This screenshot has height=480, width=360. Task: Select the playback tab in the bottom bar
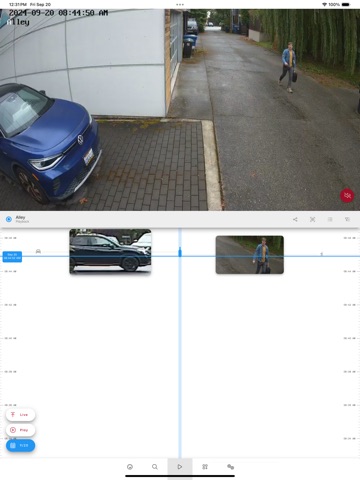180,467
